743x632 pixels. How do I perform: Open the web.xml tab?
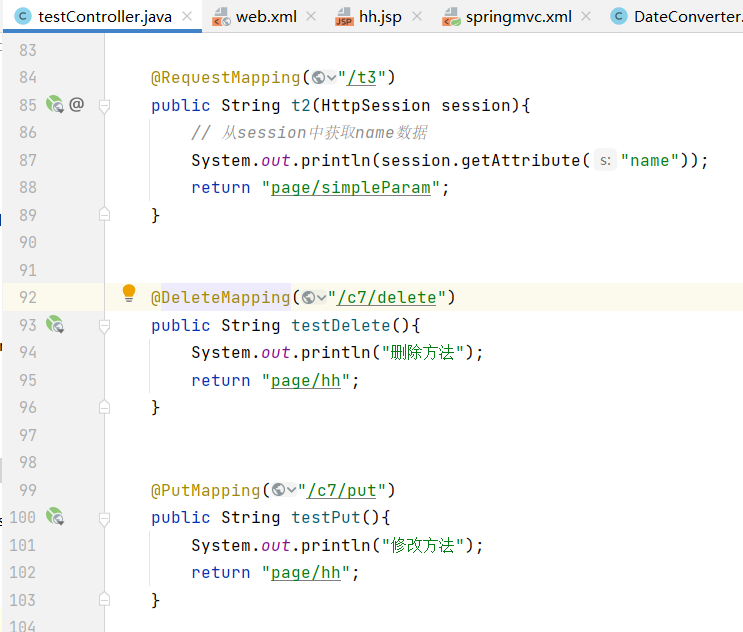tap(266, 17)
